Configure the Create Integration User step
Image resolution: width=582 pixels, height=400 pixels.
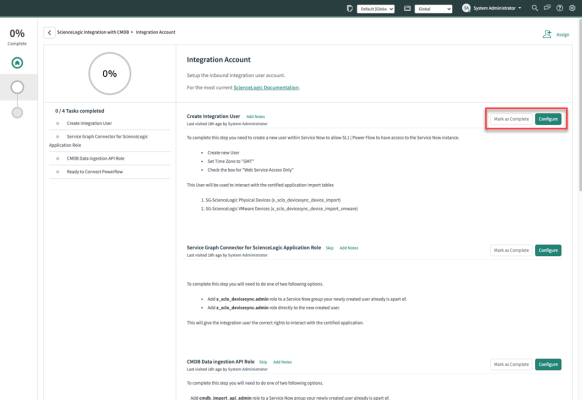pyautogui.click(x=548, y=119)
